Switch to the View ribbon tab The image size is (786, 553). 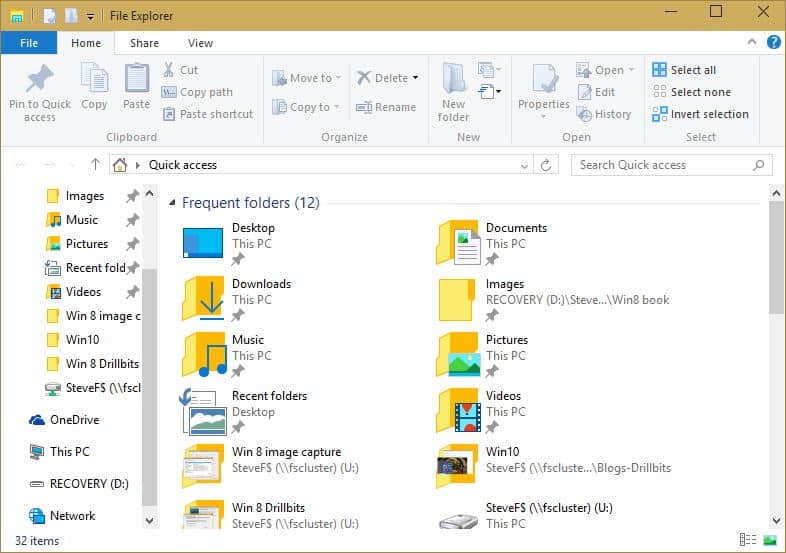201,43
